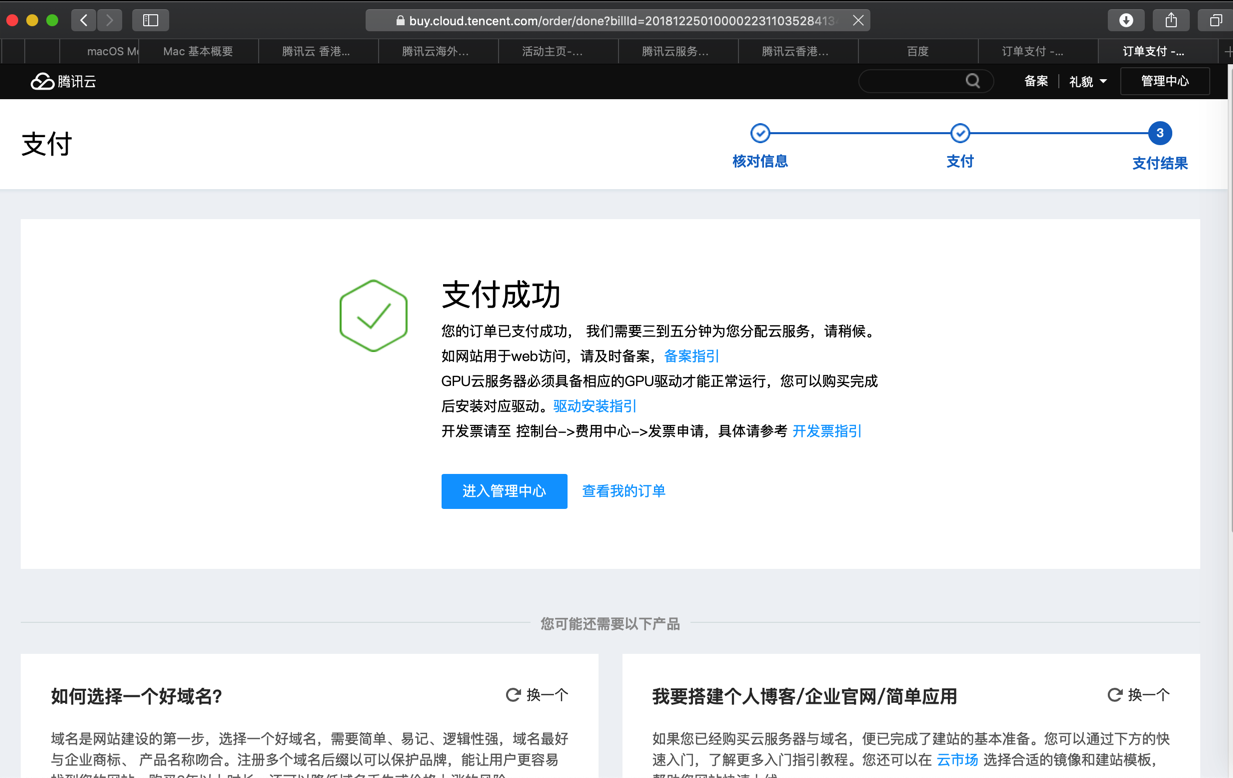
Task: Switch to the first 腾讯云 香港 tab
Action: coord(316,51)
